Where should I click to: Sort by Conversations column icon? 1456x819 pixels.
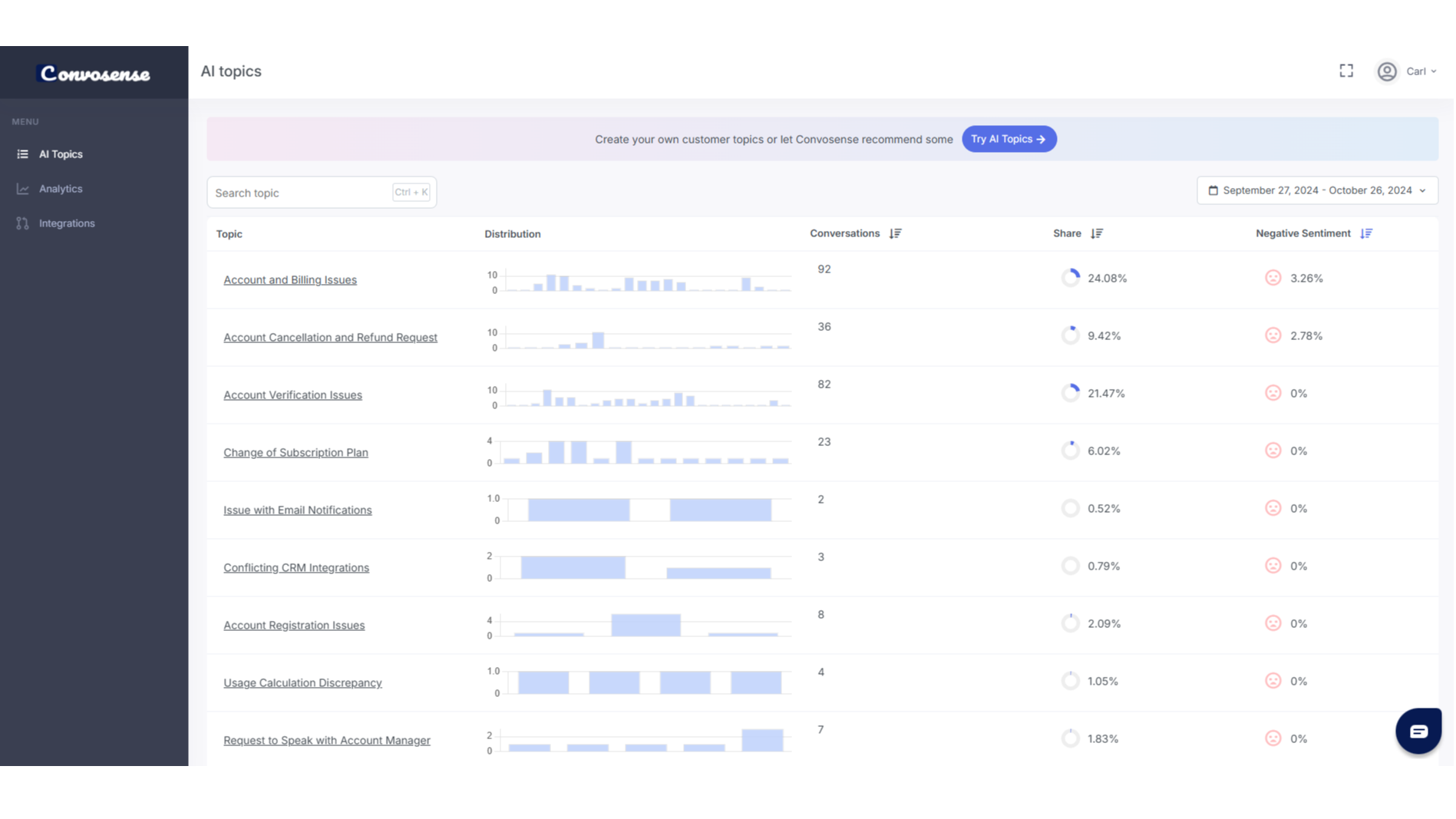tap(895, 233)
